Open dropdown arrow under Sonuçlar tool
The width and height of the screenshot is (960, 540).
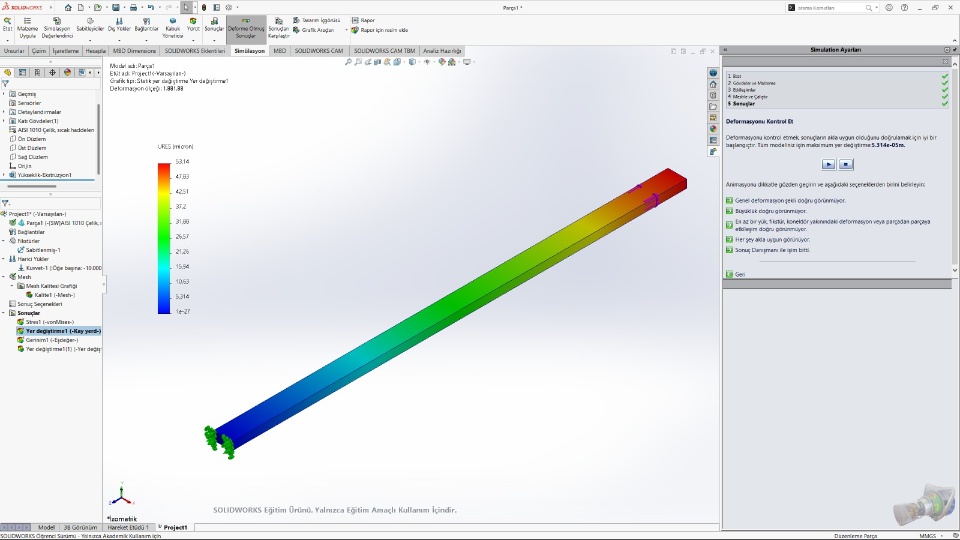(214, 40)
